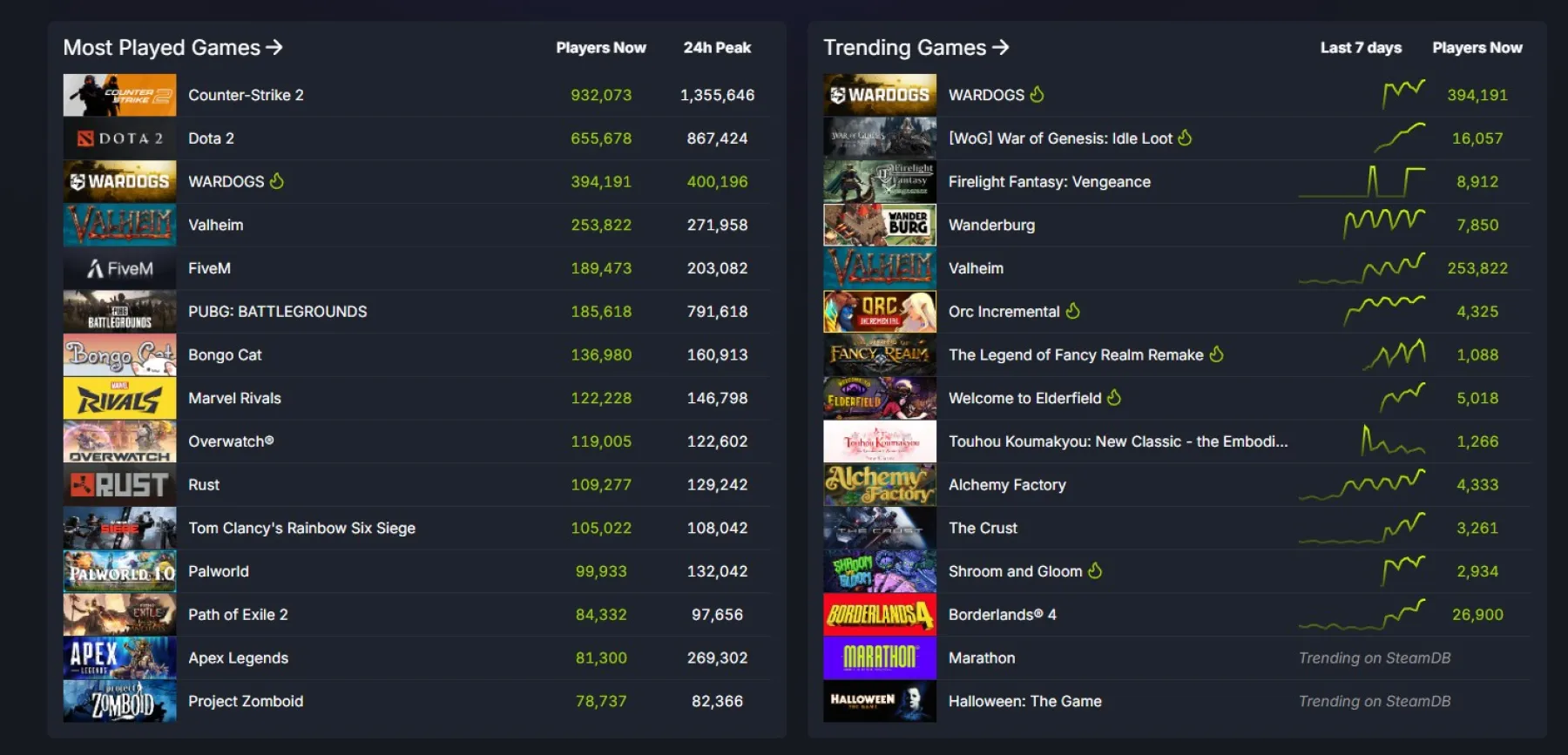This screenshot has width=1568, height=755.
Task: Open the Apex Legends logo image
Action: coord(119,657)
